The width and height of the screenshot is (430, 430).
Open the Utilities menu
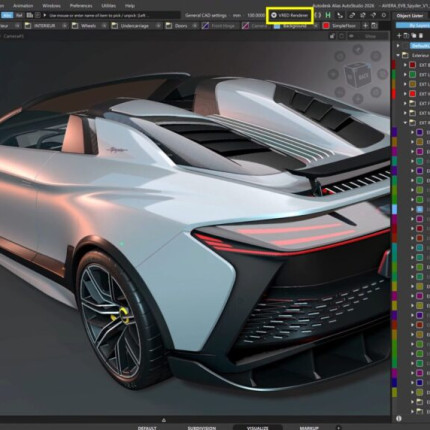tap(109, 6)
